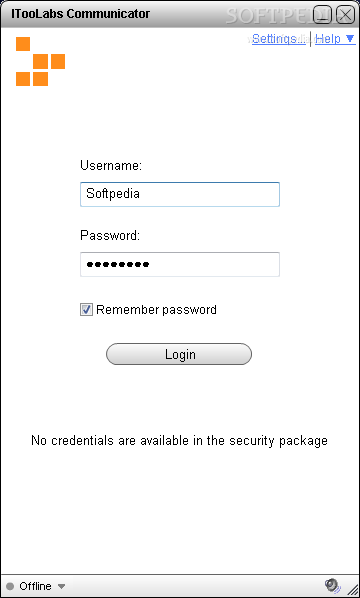Minimize the ITooLabs Communicator window
Image resolution: width=360 pixels, height=598 pixels.
[x=322, y=14]
